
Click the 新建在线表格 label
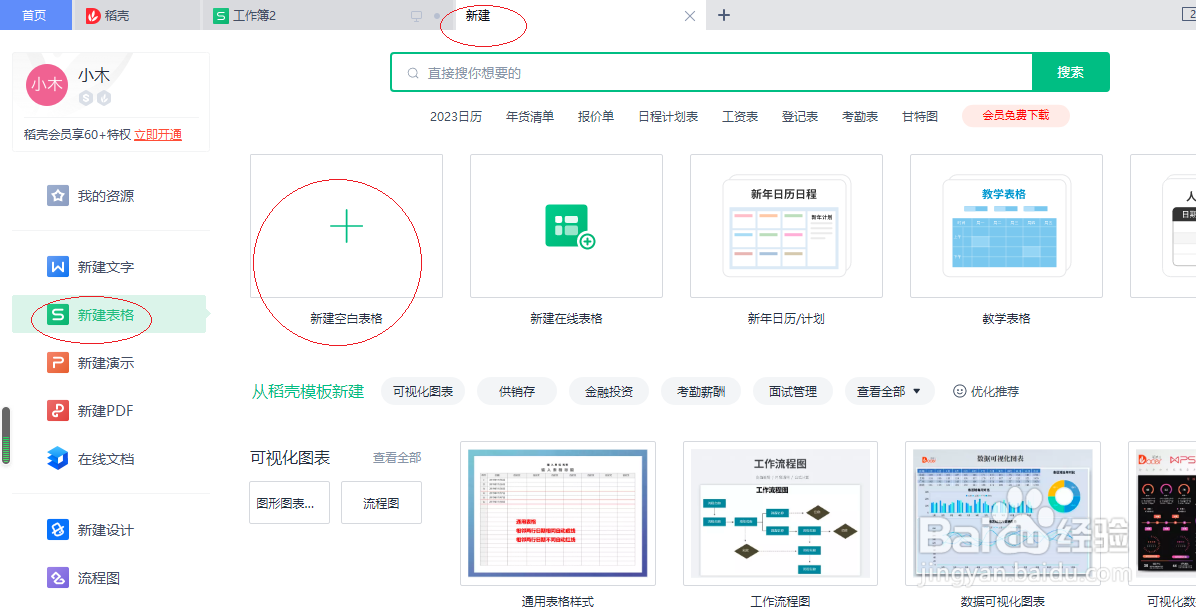click(566, 318)
